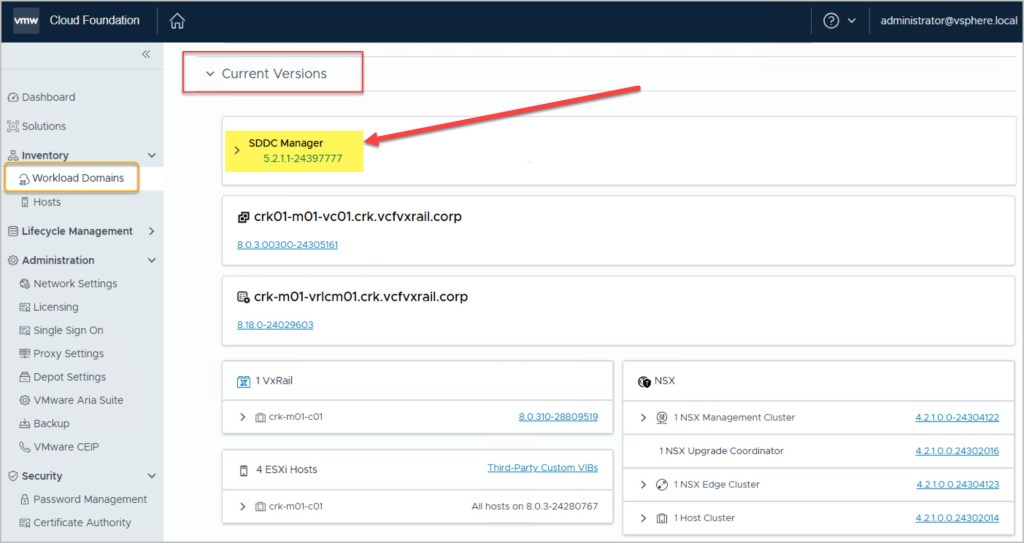Click the Lifecycle Management icon

(13, 231)
